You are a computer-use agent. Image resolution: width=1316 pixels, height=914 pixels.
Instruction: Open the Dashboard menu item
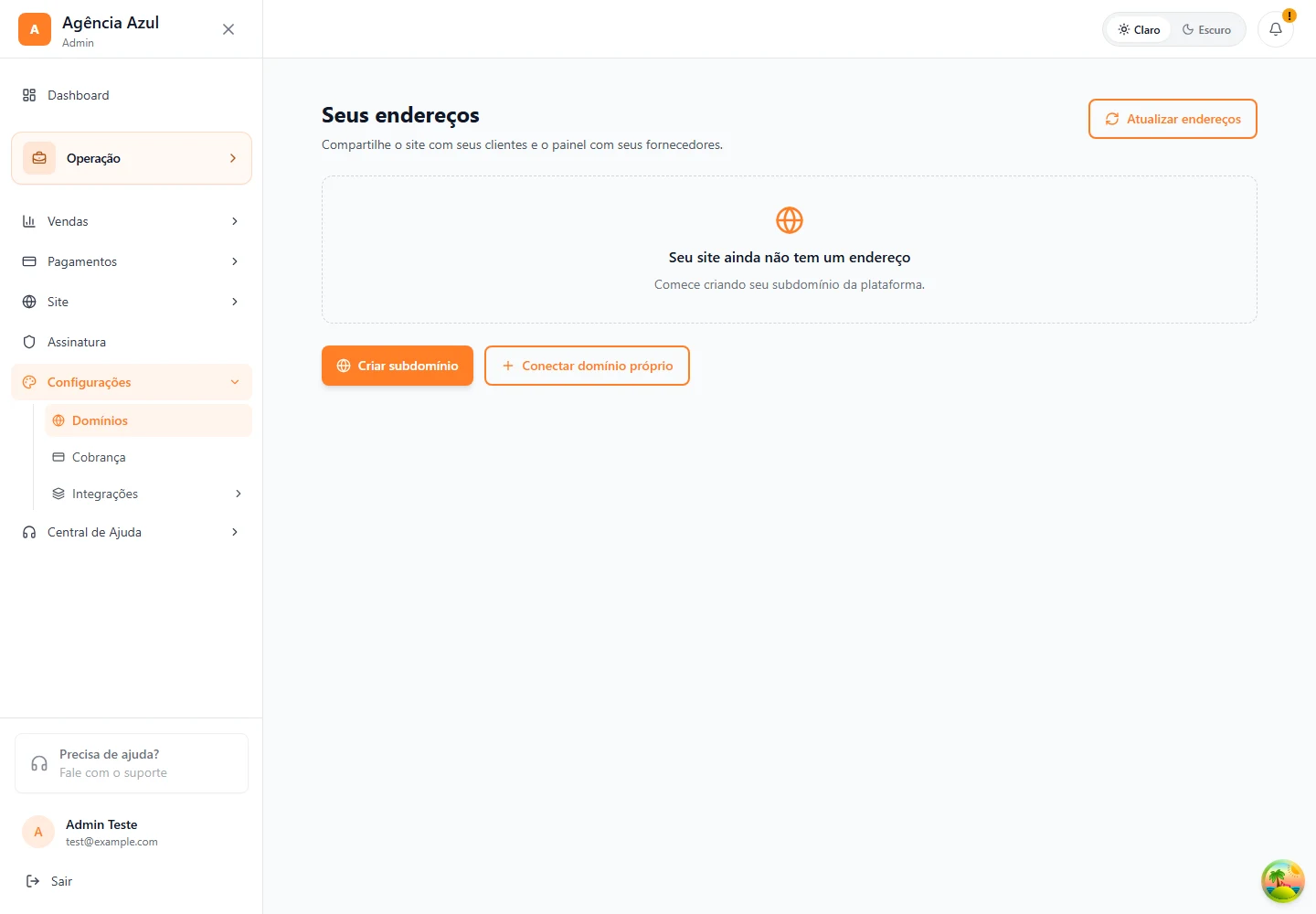pyautogui.click(x=132, y=95)
